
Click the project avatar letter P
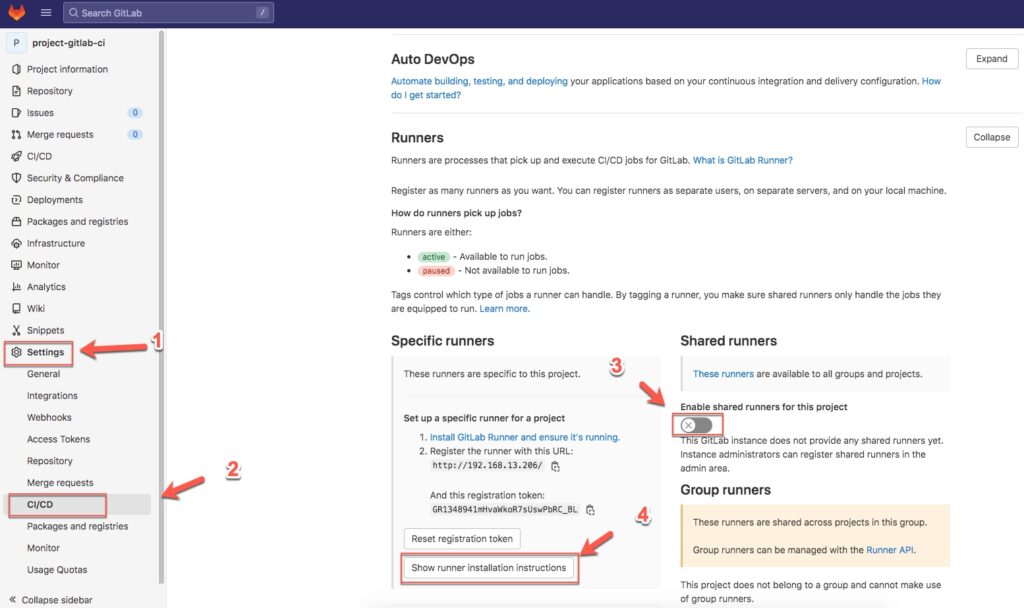point(16,42)
